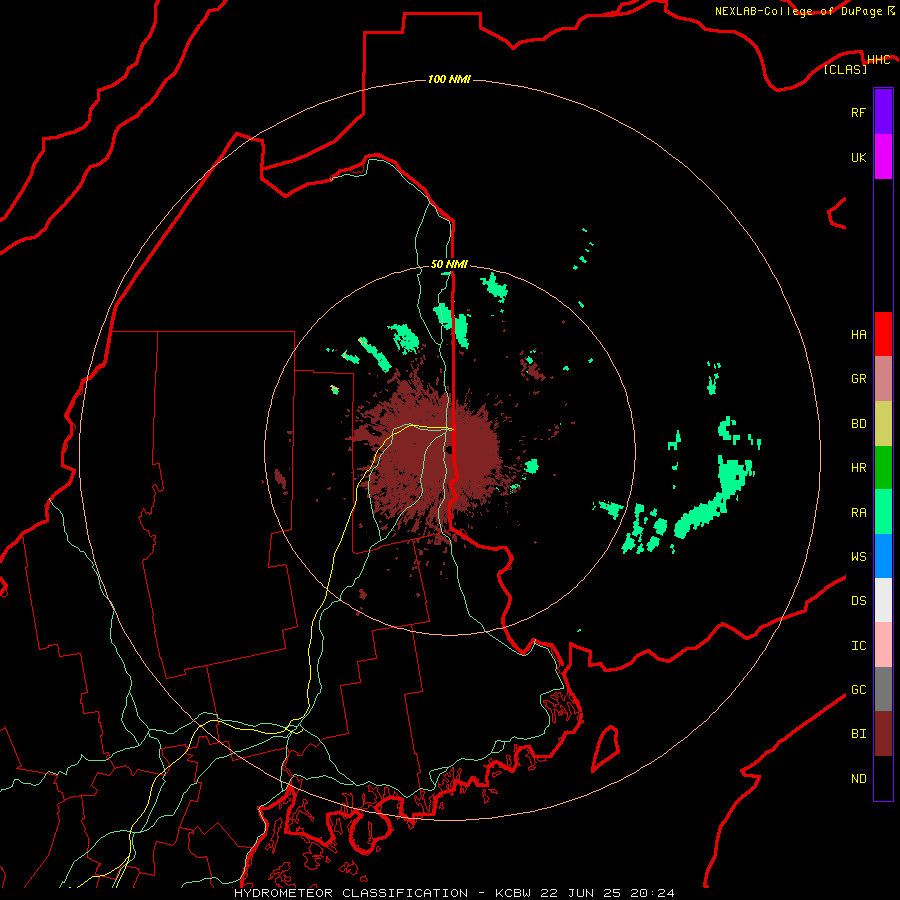Viewport: 900px width, 900px height.
Task: Click the IC legend label
Action: (x=858, y=646)
